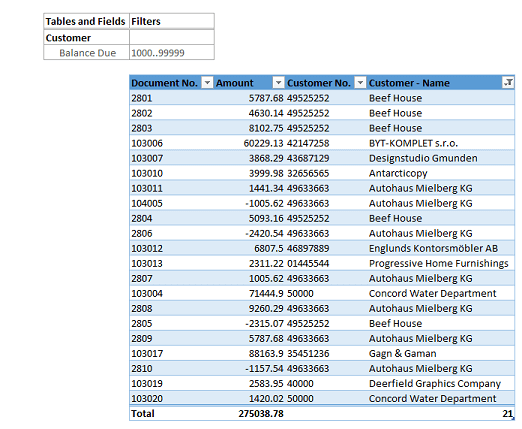Screen dimensions: 522x429
Task: Select customer number 32656565 cell
Action: pyautogui.click(x=326, y=173)
